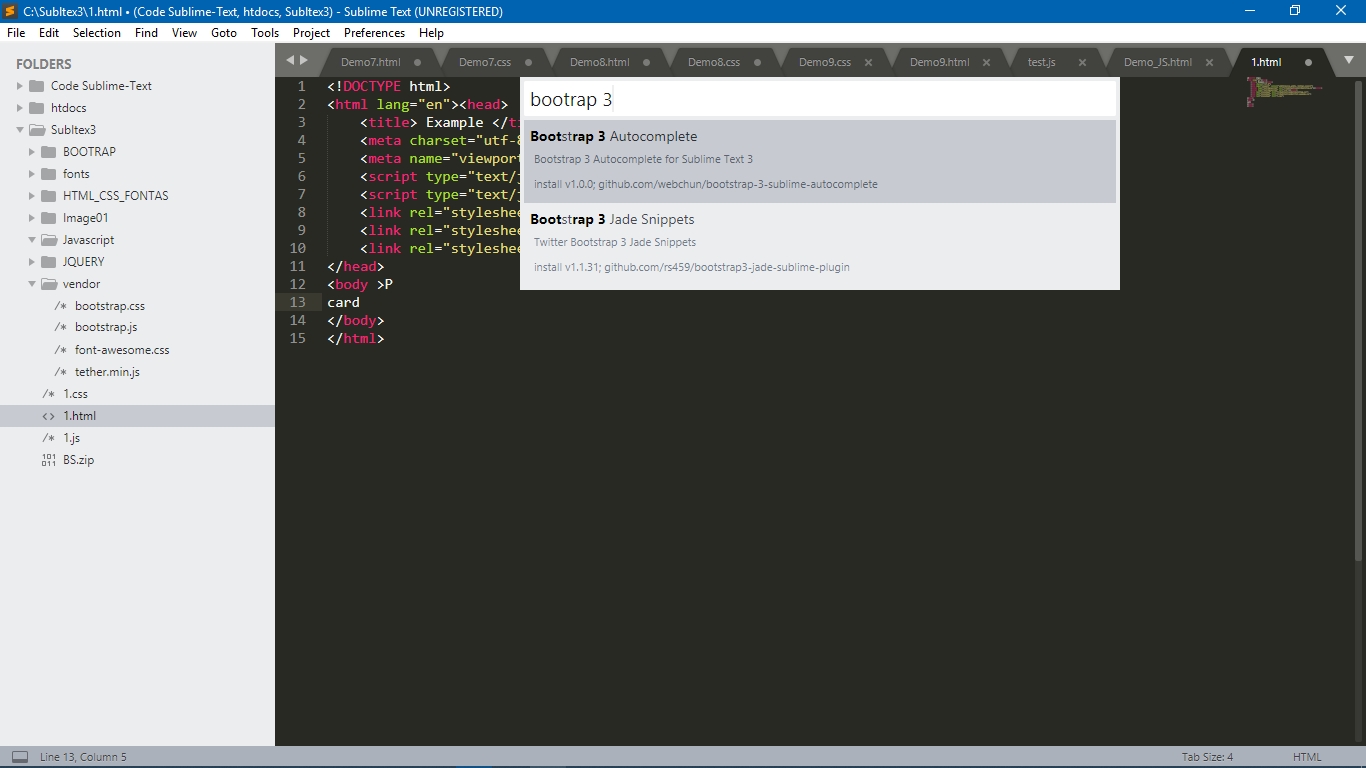Click the 1.html markup file icon

(x=48, y=416)
